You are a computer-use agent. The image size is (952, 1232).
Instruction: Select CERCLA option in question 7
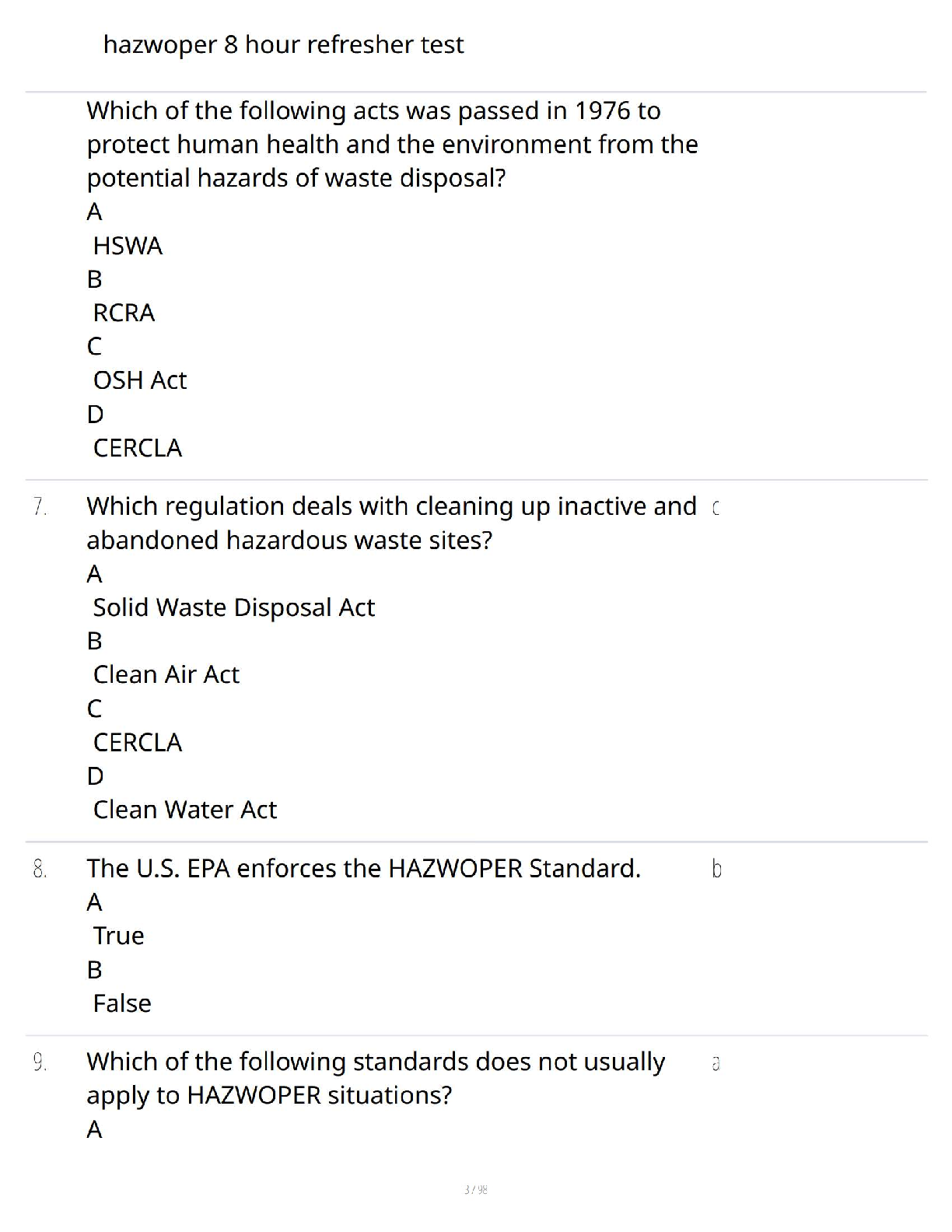click(138, 743)
